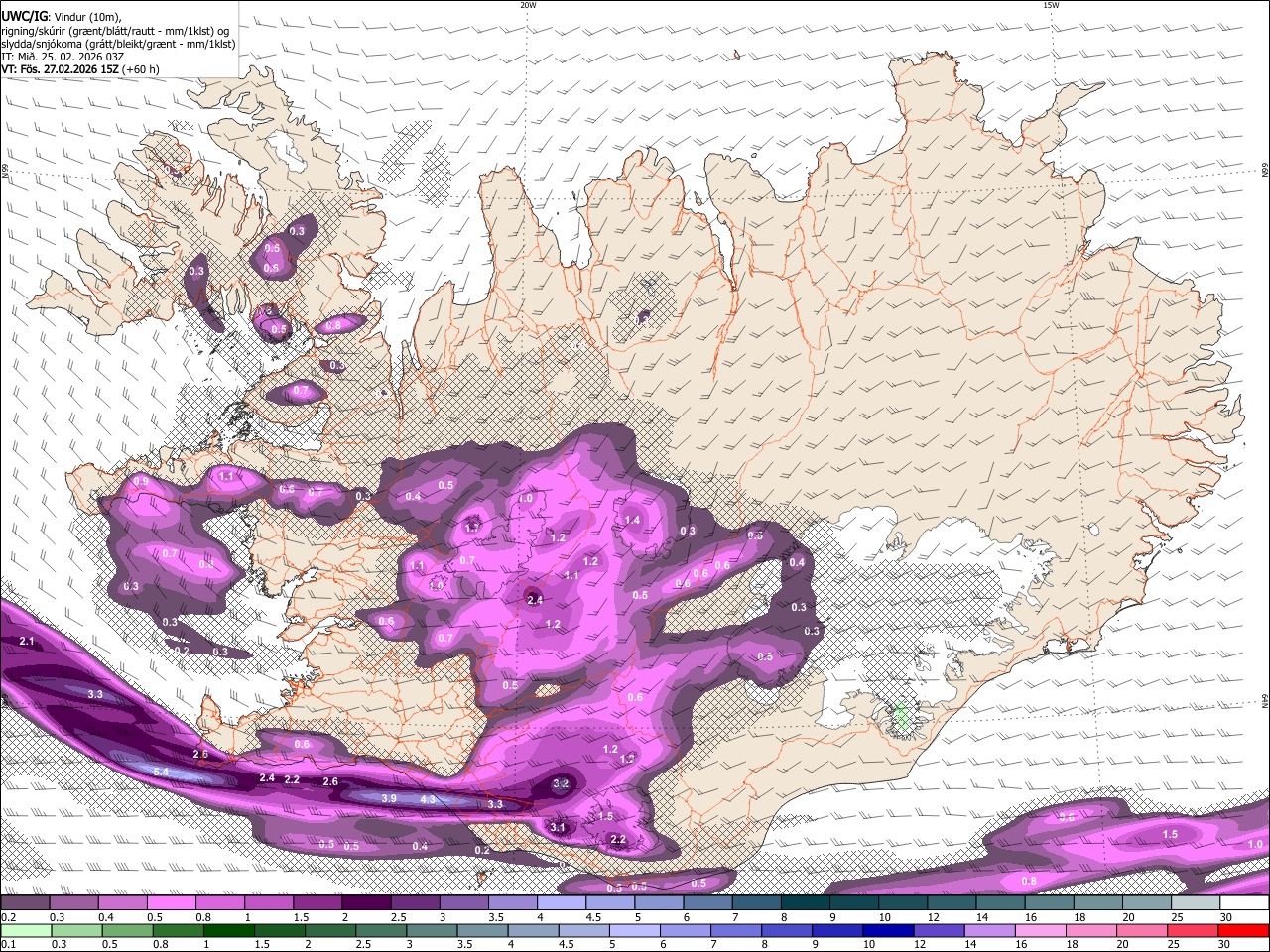
Task: Pick the grey 18 swatch in the snow scale
Action: pos(1097,903)
